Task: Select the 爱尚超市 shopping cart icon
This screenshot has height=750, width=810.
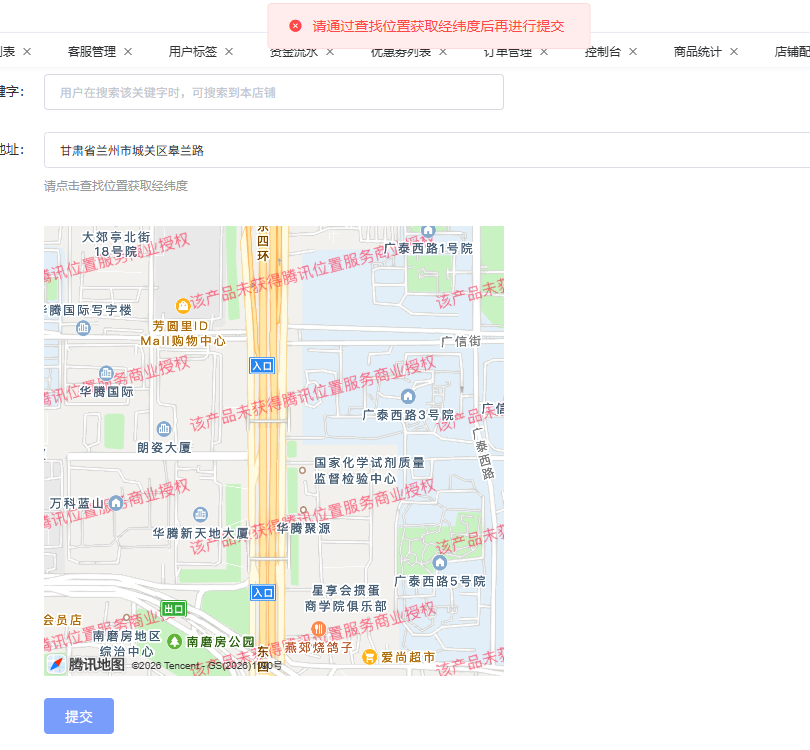Action: point(369,657)
